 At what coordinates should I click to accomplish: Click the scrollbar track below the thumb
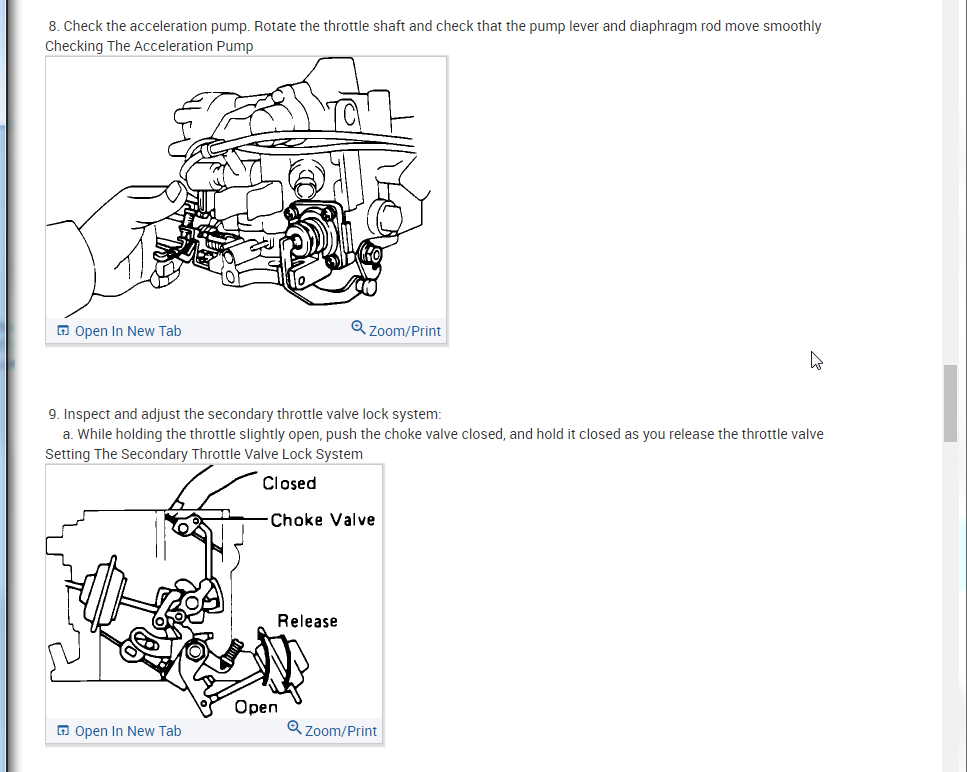pyautogui.click(x=950, y=607)
